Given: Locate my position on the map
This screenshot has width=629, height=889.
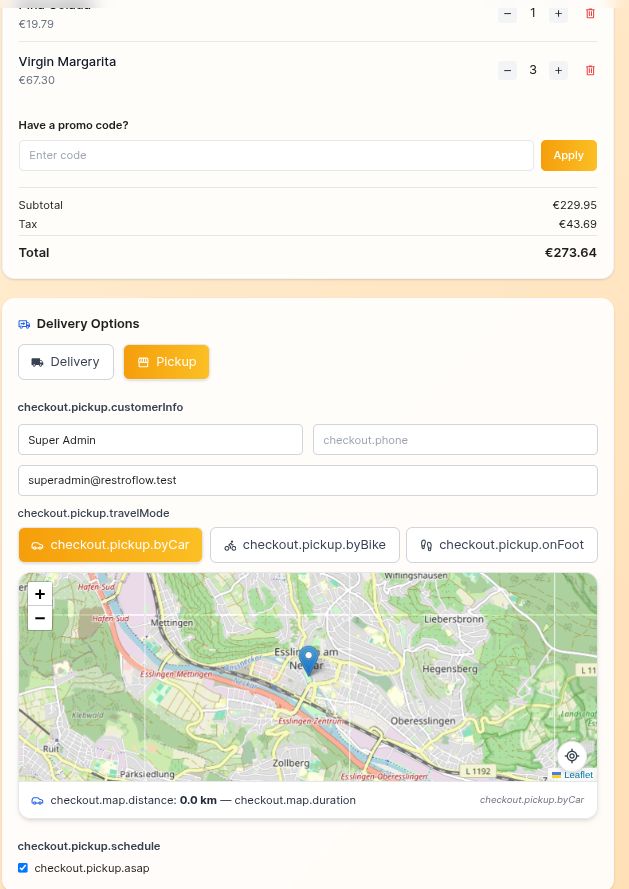Looking at the screenshot, I should tap(572, 756).
